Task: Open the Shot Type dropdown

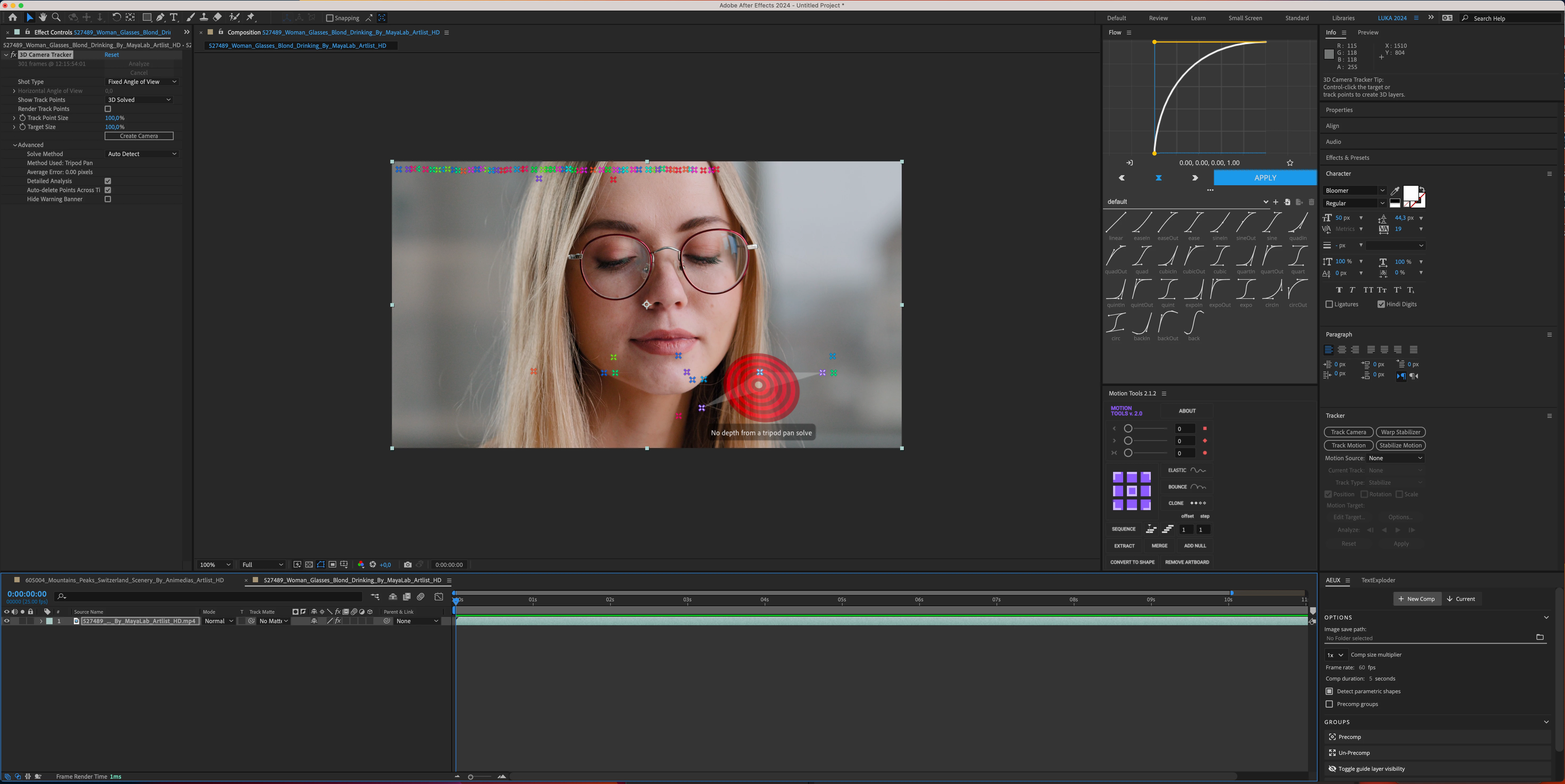Action: coord(142,82)
